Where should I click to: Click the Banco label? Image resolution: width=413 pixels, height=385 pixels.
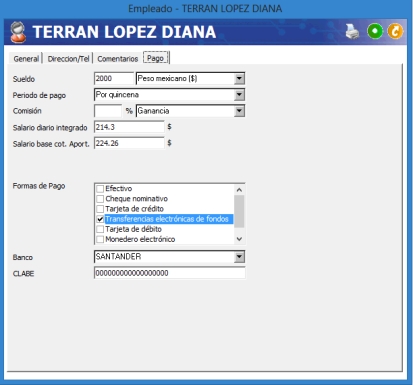coord(23,257)
